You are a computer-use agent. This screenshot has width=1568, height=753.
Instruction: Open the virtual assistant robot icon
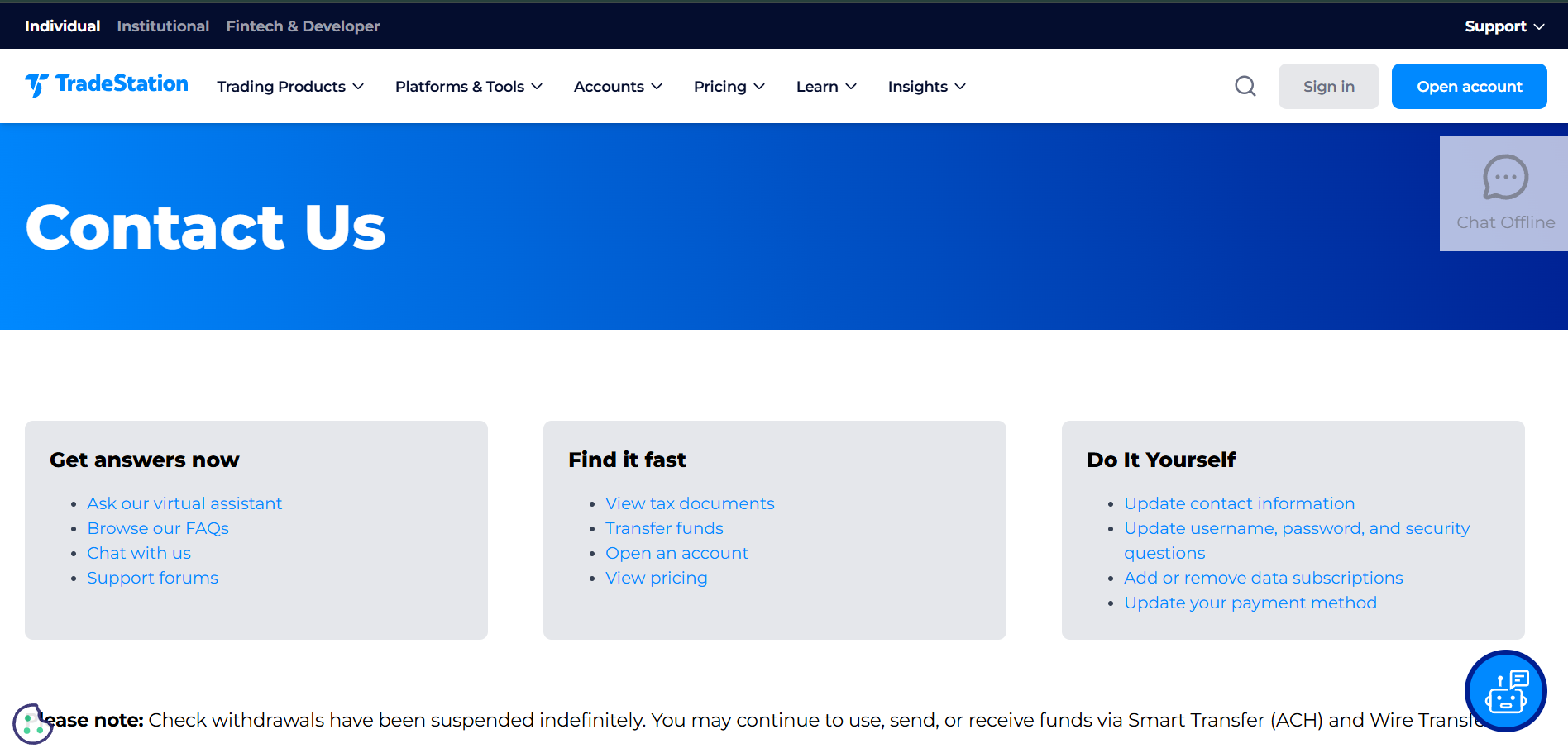[1505, 691]
